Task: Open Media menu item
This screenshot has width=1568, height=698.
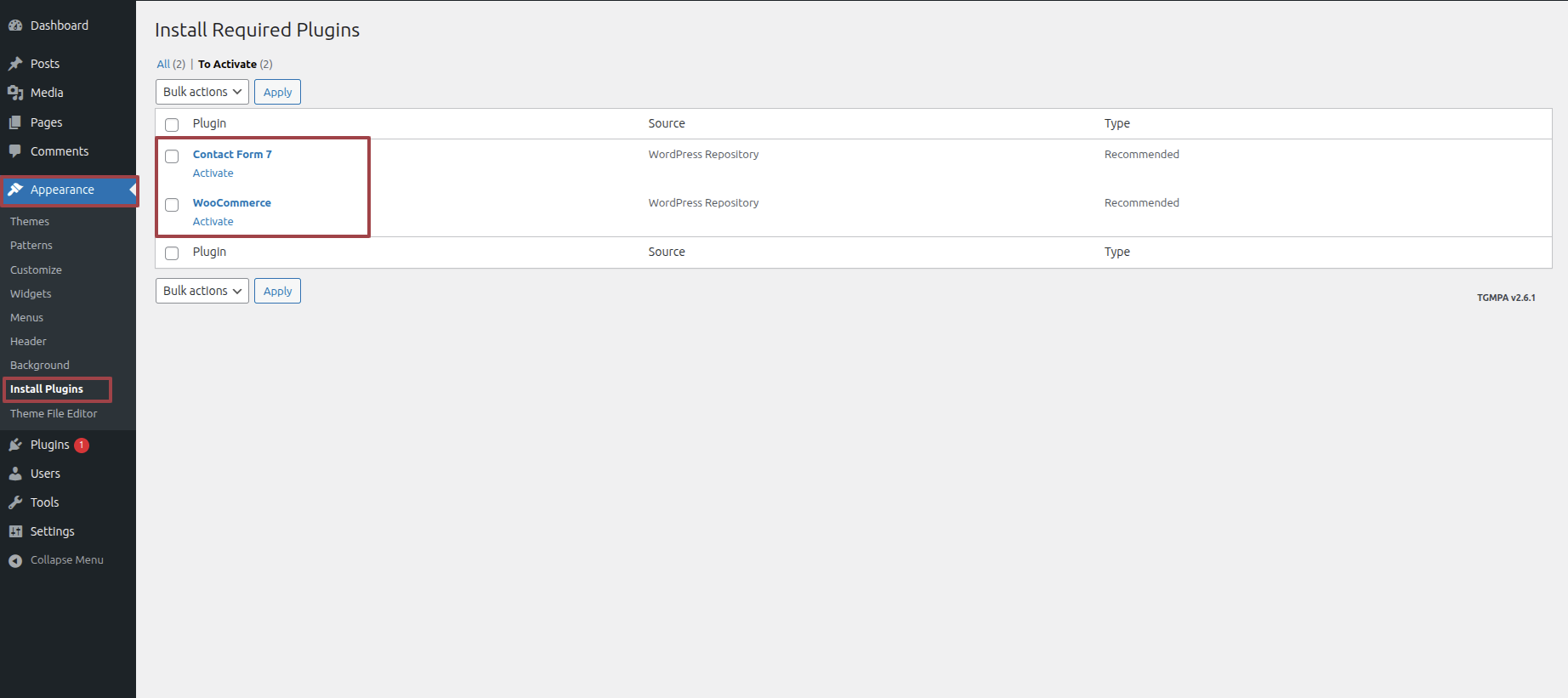Action: pyautogui.click(x=47, y=93)
